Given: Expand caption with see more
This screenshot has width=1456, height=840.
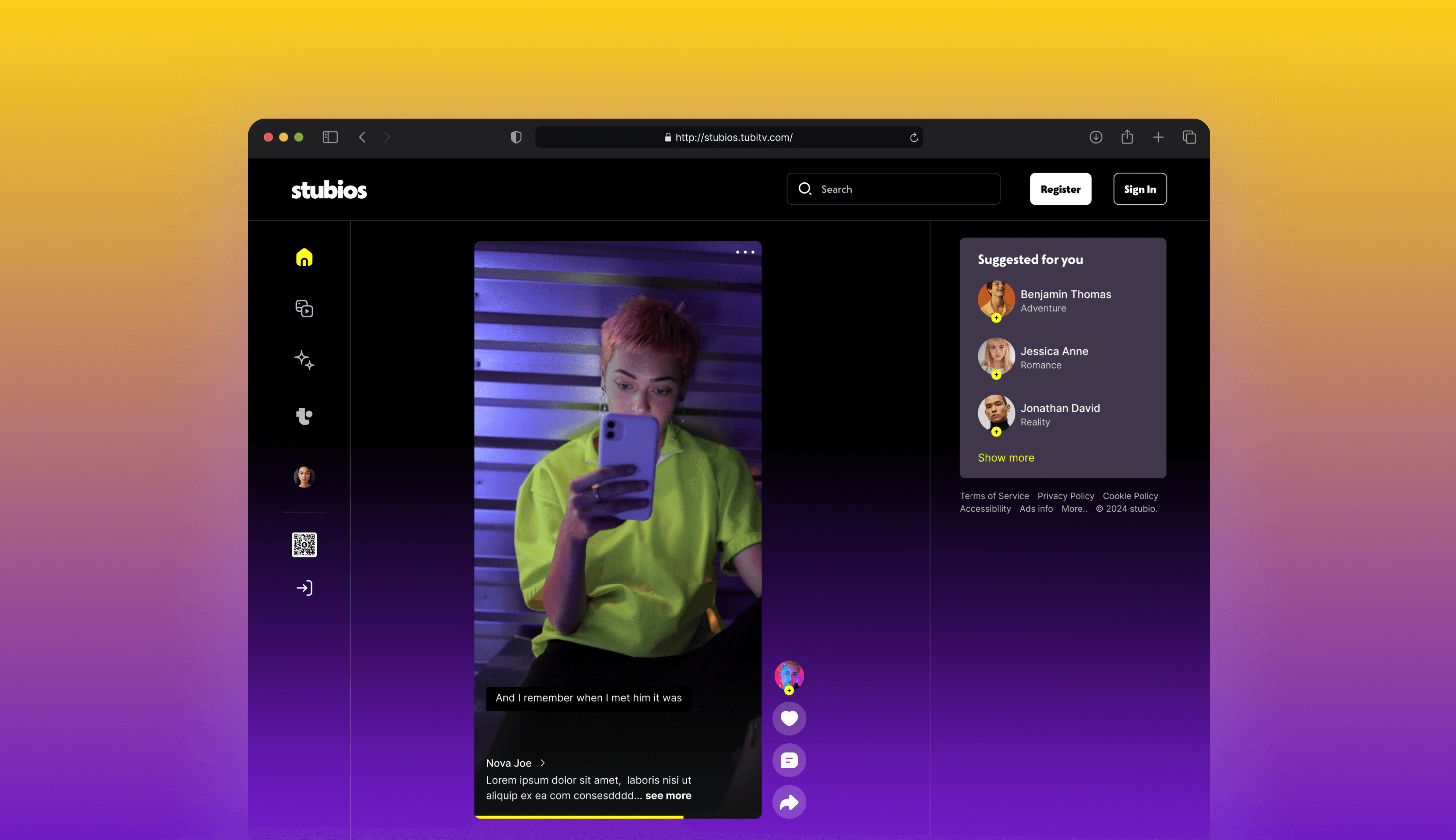Looking at the screenshot, I should pos(668,796).
